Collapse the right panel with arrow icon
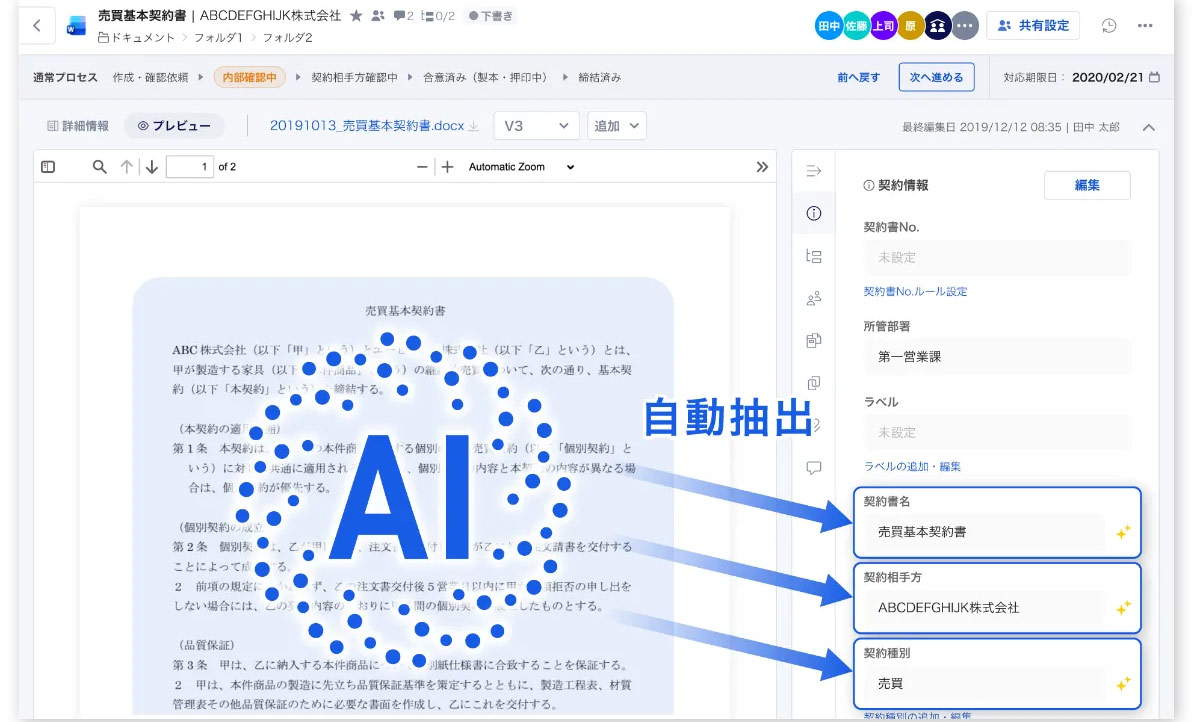1200x722 pixels. click(813, 171)
